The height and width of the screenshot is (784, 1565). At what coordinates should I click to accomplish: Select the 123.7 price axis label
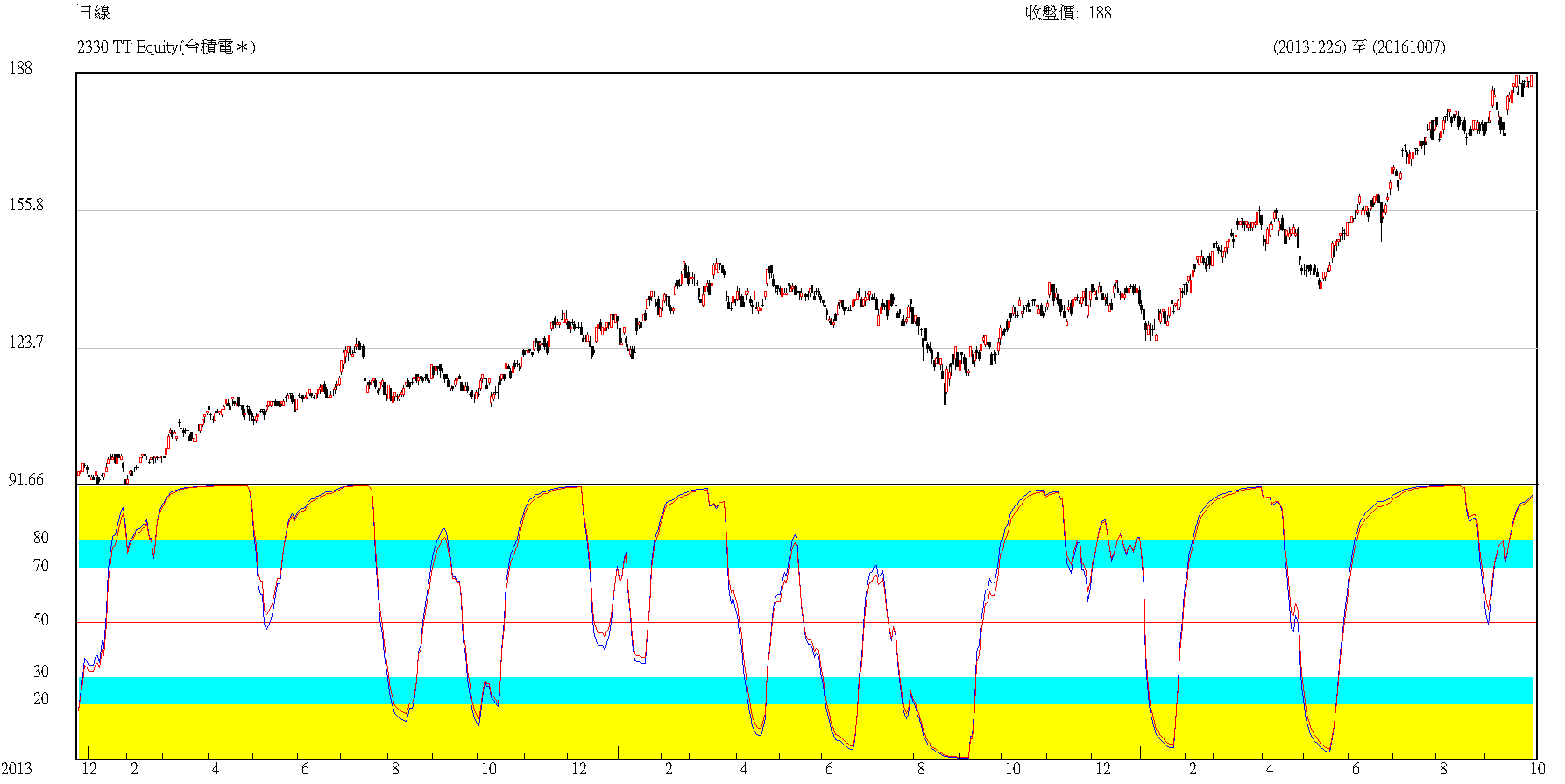coord(25,342)
